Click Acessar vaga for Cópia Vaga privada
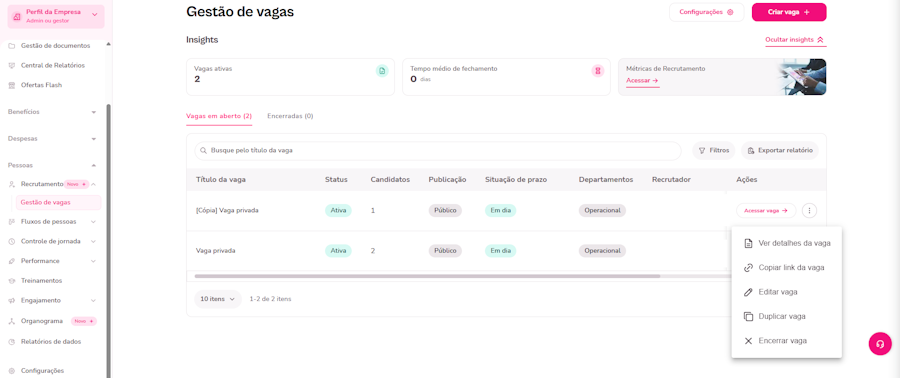Viewport: 900px width, 378px height. 766,211
